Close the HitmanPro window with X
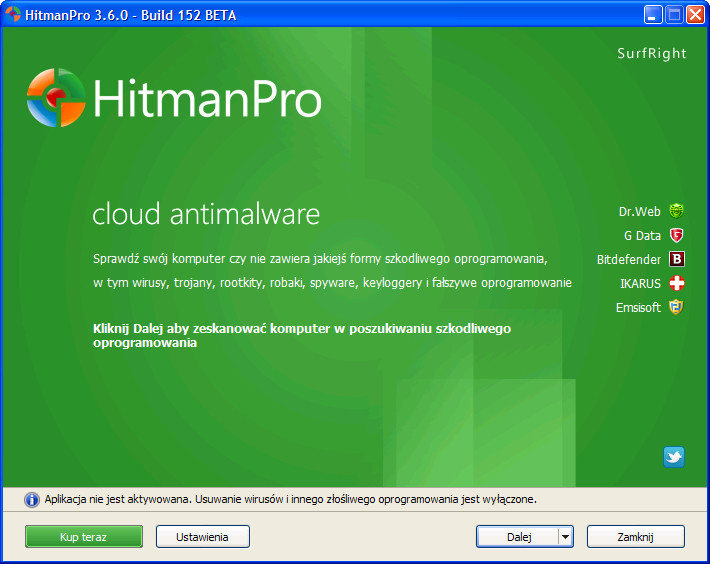Viewport: 710px width, 564px height. 695,15
